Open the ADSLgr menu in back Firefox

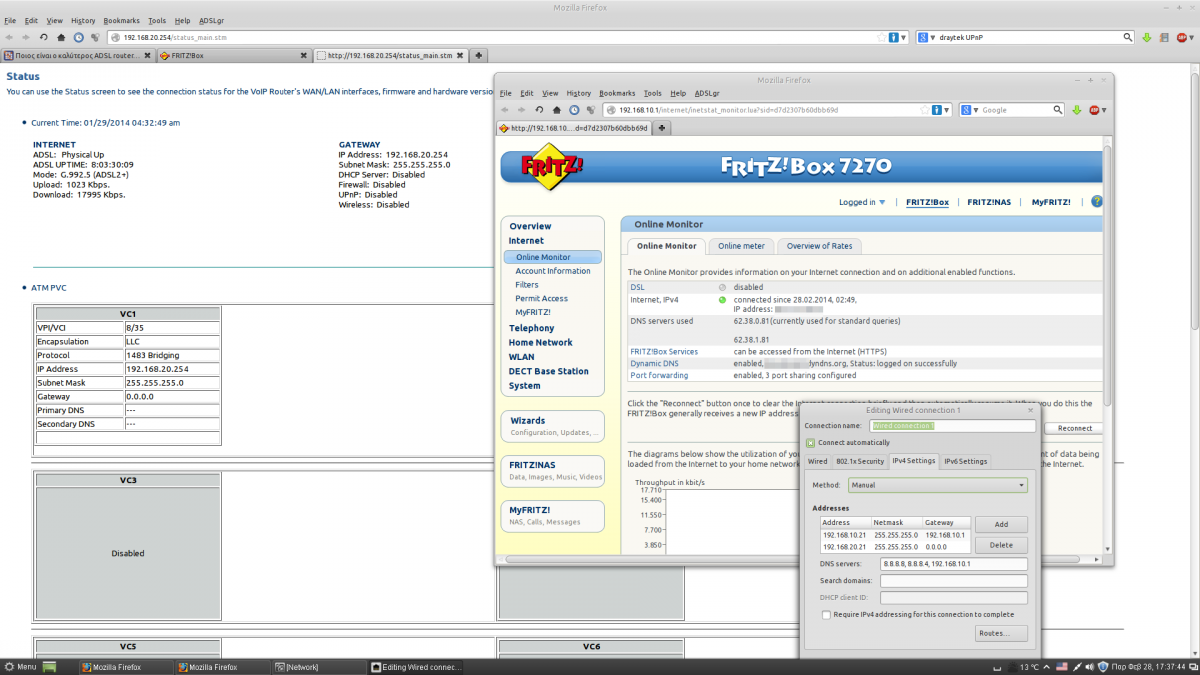pyautogui.click(x=212, y=20)
